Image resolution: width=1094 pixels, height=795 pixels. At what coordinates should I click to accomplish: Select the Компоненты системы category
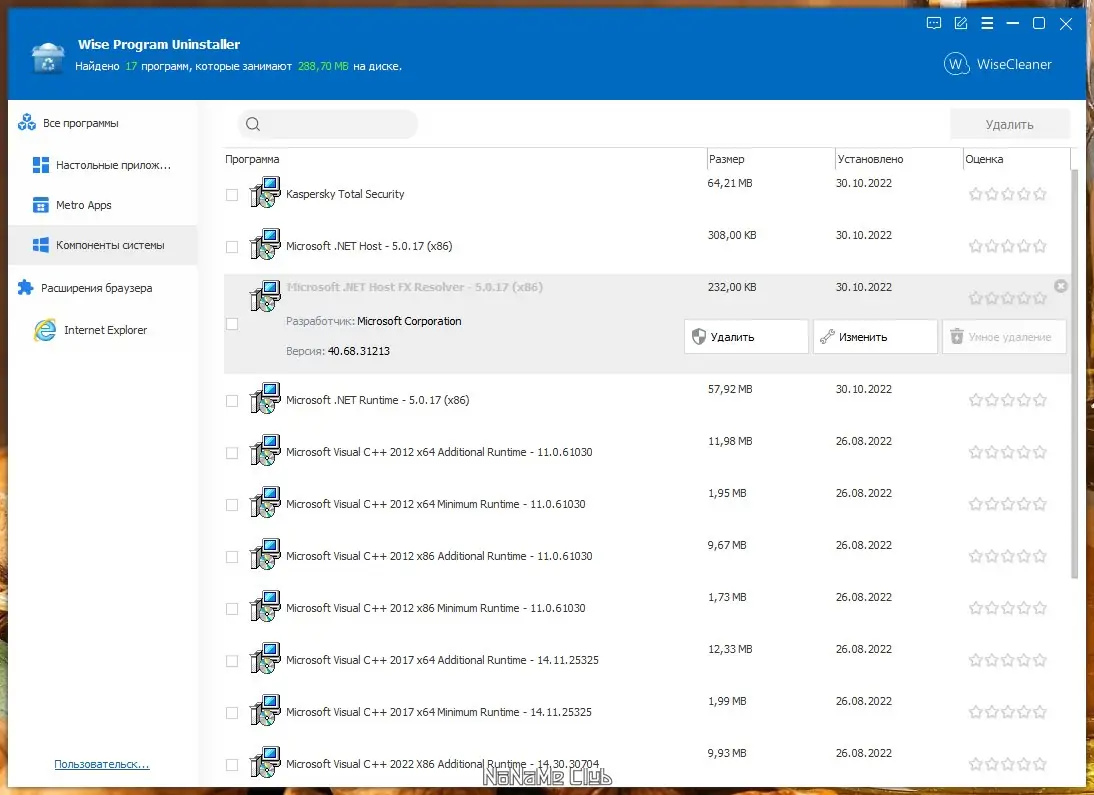(x=103, y=245)
